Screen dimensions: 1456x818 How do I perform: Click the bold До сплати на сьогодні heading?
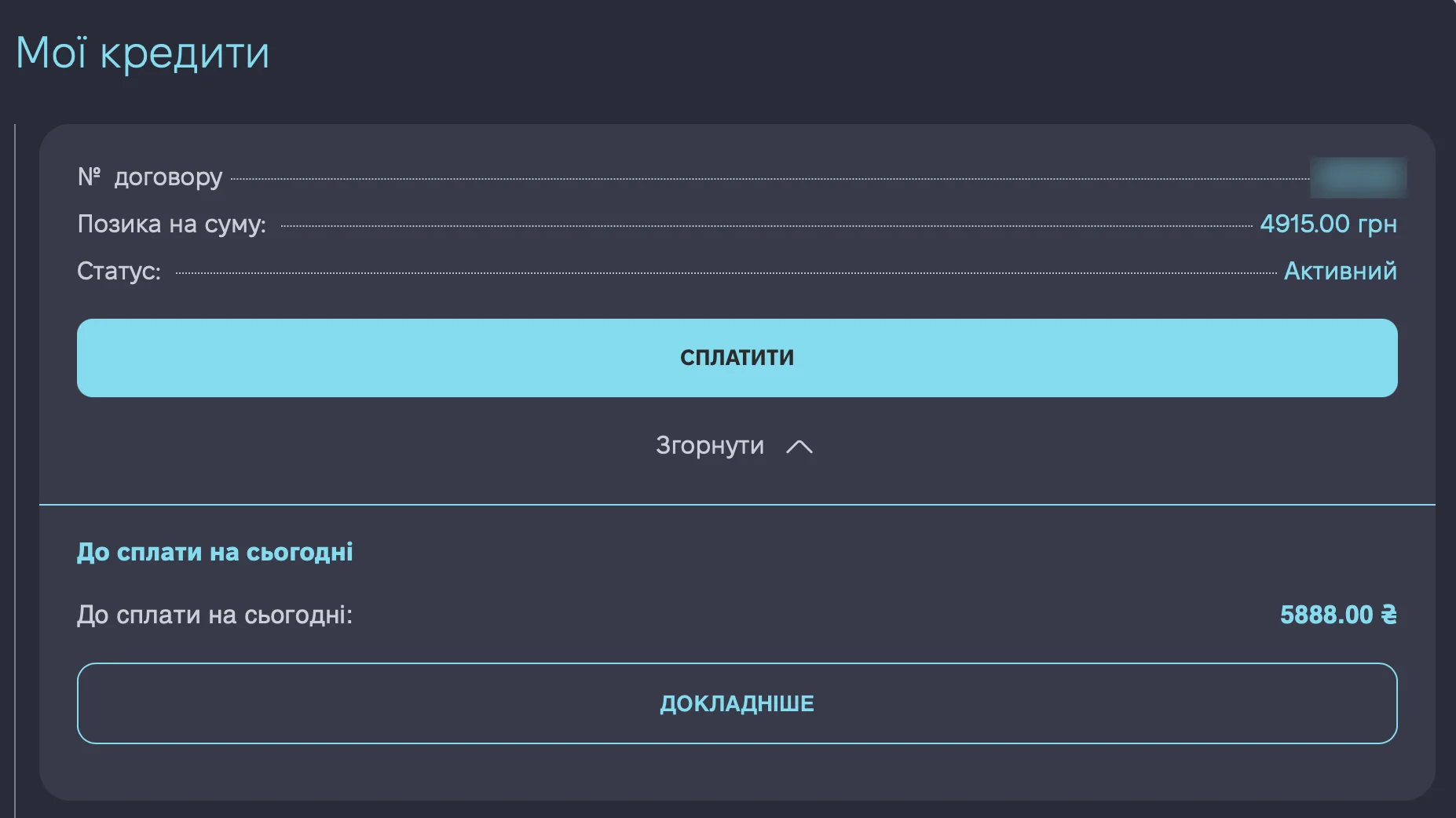(x=214, y=553)
